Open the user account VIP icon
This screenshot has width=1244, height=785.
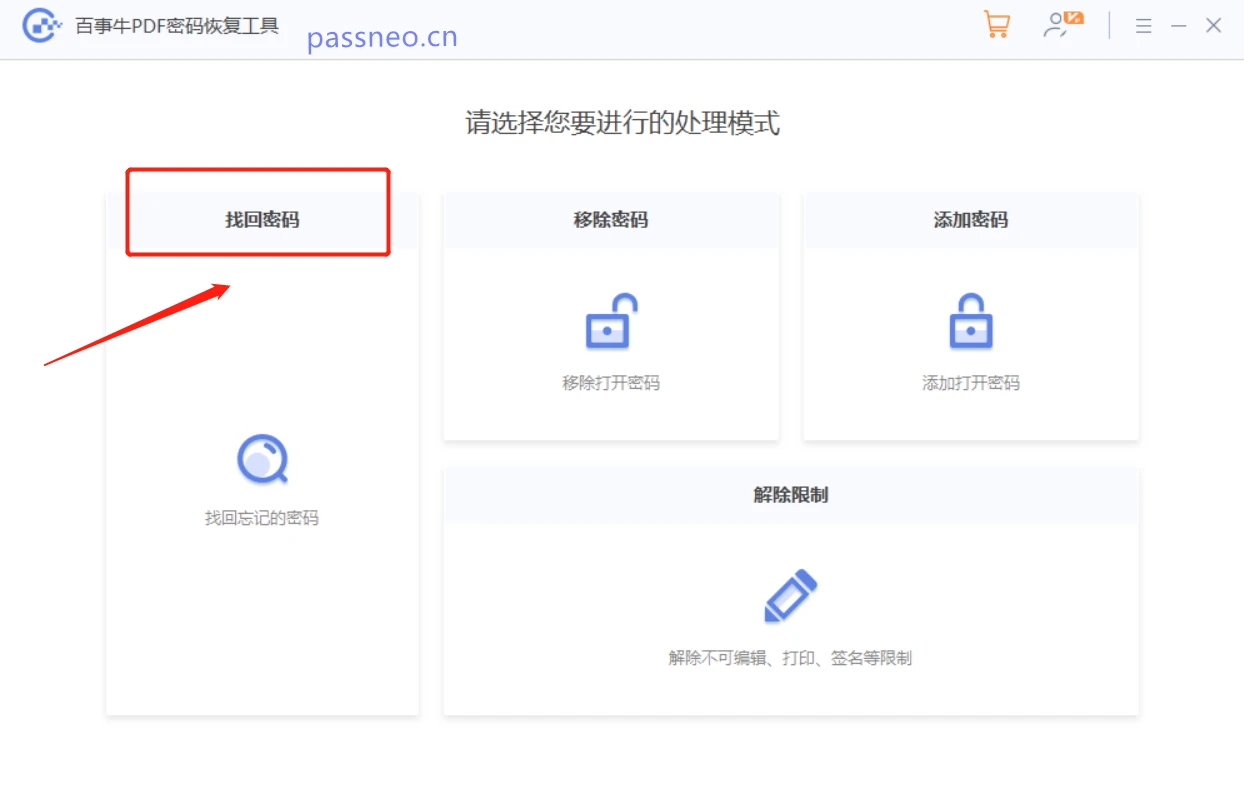[1063, 25]
